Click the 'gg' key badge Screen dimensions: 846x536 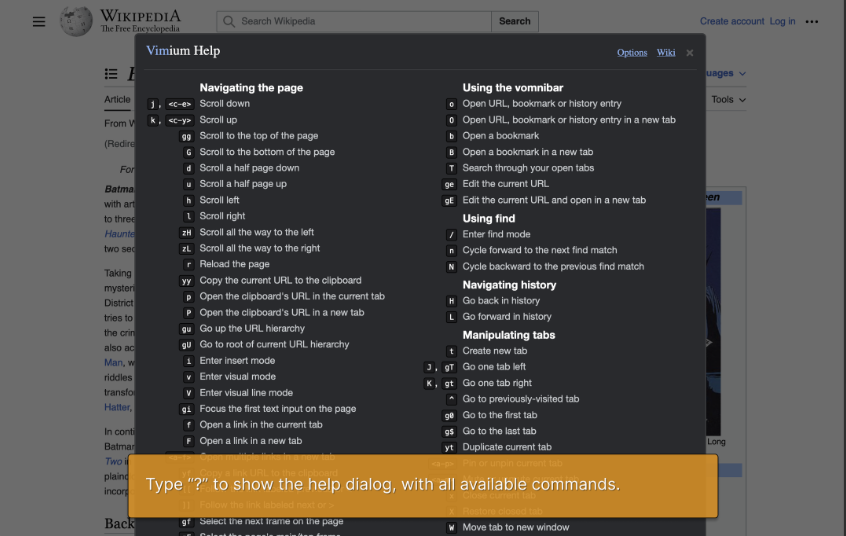[x=187, y=137]
